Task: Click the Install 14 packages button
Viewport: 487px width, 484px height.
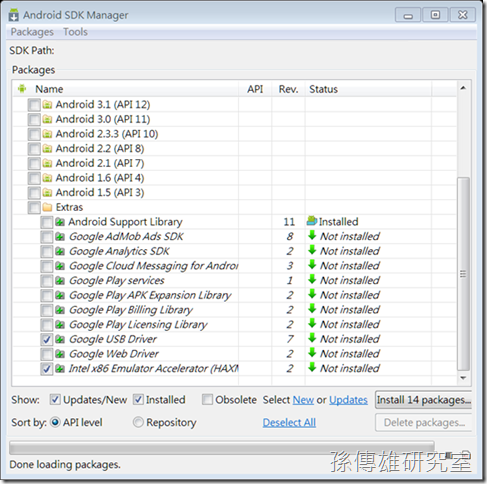Action: [424, 400]
